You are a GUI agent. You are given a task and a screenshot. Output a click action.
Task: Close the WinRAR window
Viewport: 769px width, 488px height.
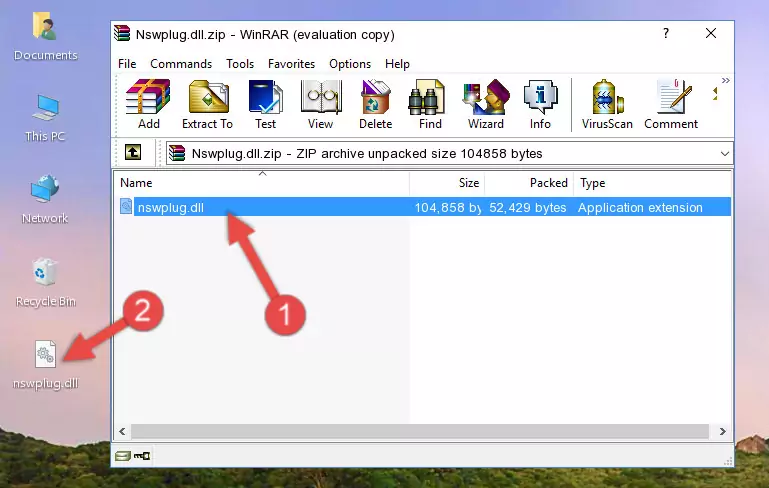711,33
